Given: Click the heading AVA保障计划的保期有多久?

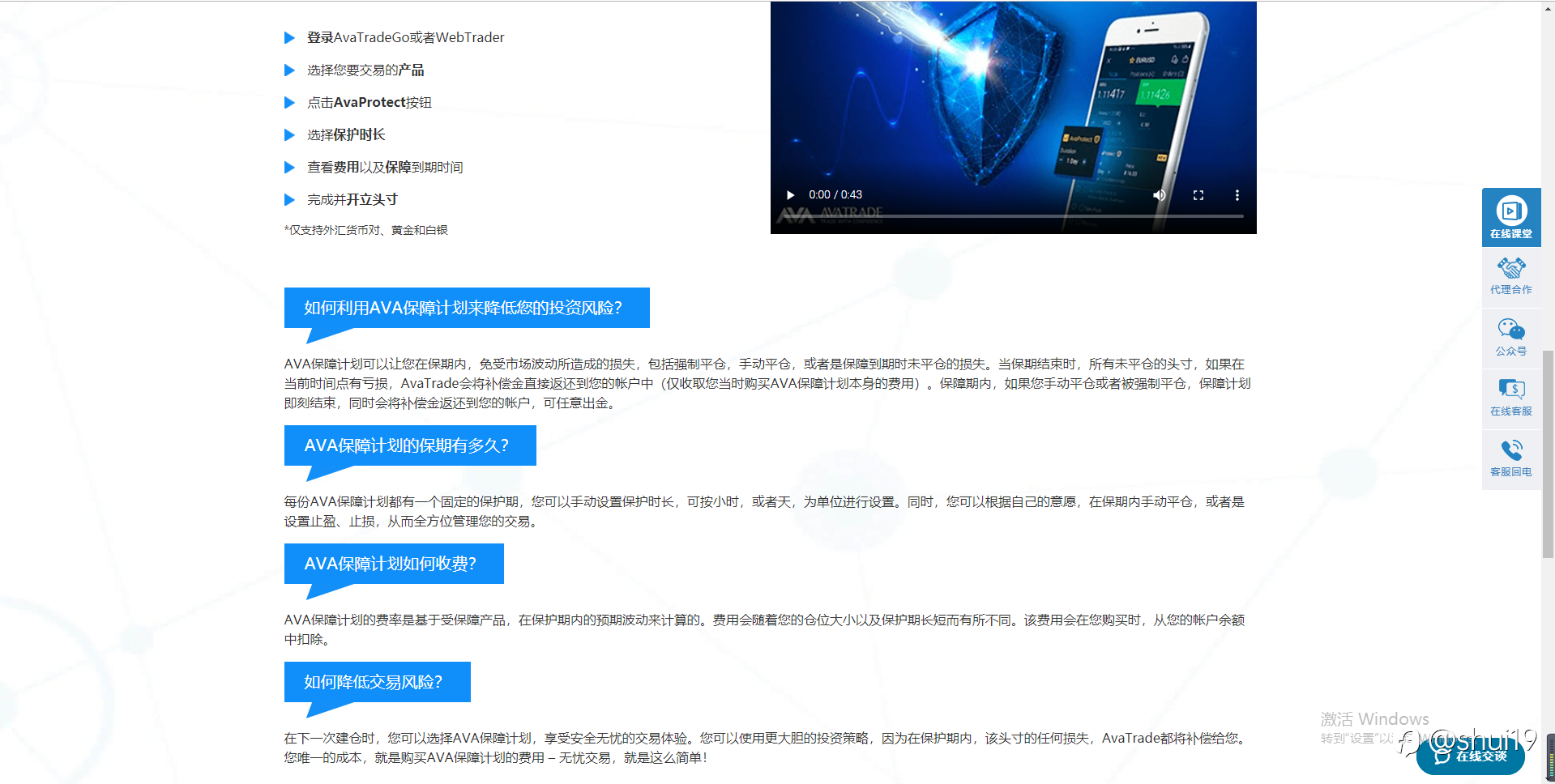Looking at the screenshot, I should (x=410, y=445).
